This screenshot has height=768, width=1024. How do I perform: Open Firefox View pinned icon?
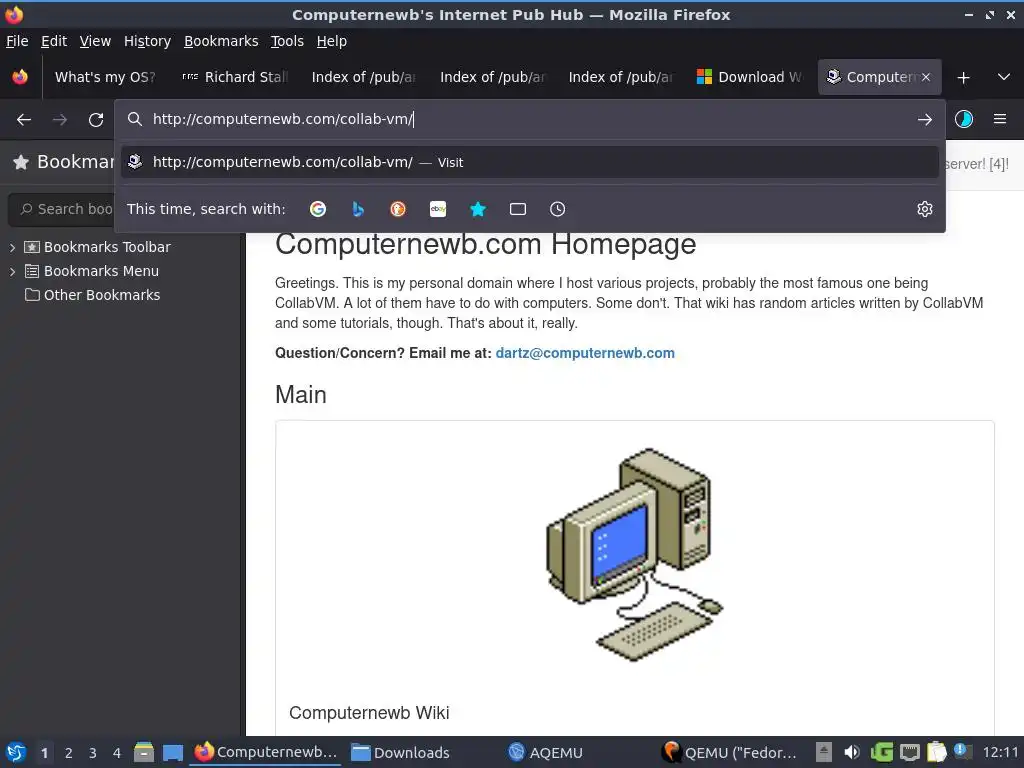pyautogui.click(x=20, y=77)
